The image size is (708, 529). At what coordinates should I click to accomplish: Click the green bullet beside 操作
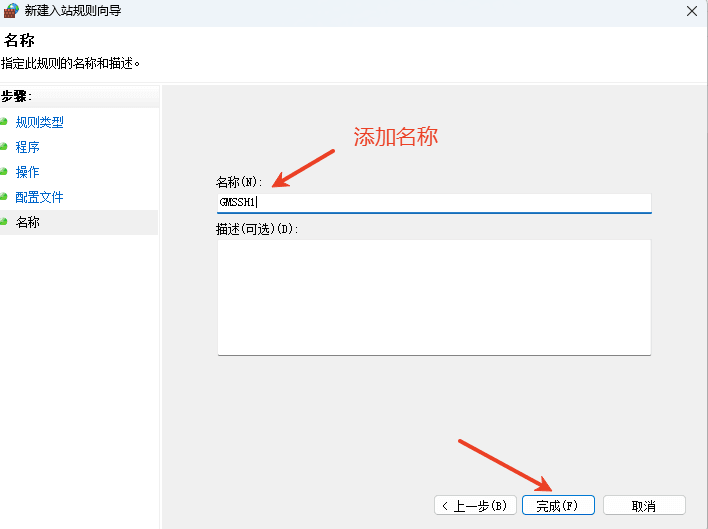(x=4, y=171)
